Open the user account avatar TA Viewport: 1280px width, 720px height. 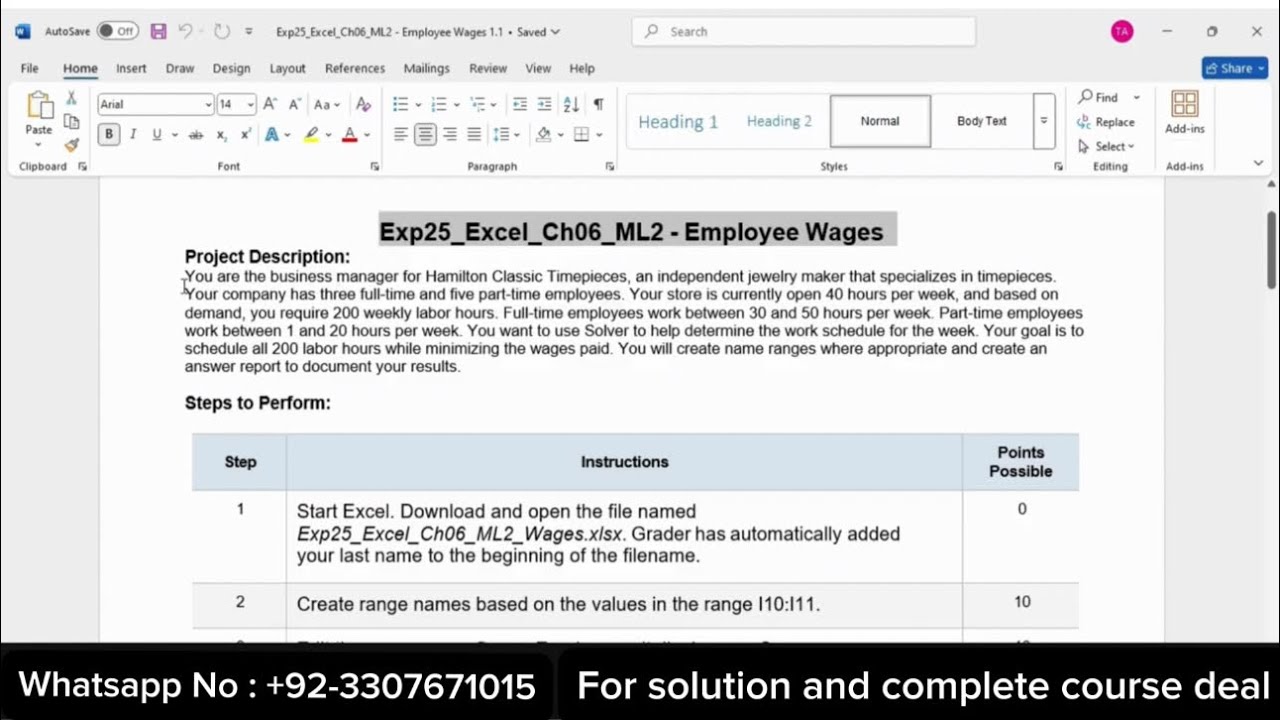pos(1122,32)
